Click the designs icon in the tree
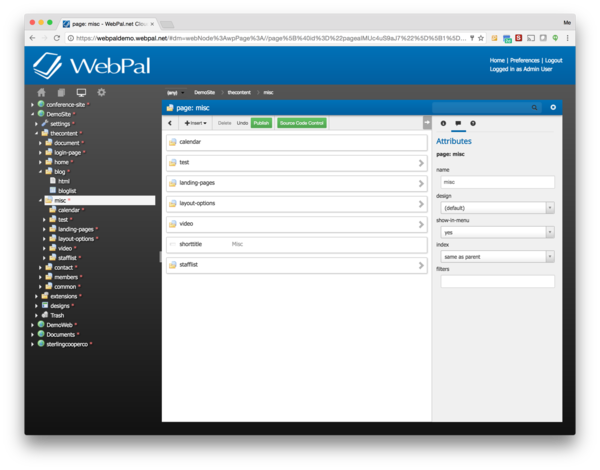 [x=45, y=305]
